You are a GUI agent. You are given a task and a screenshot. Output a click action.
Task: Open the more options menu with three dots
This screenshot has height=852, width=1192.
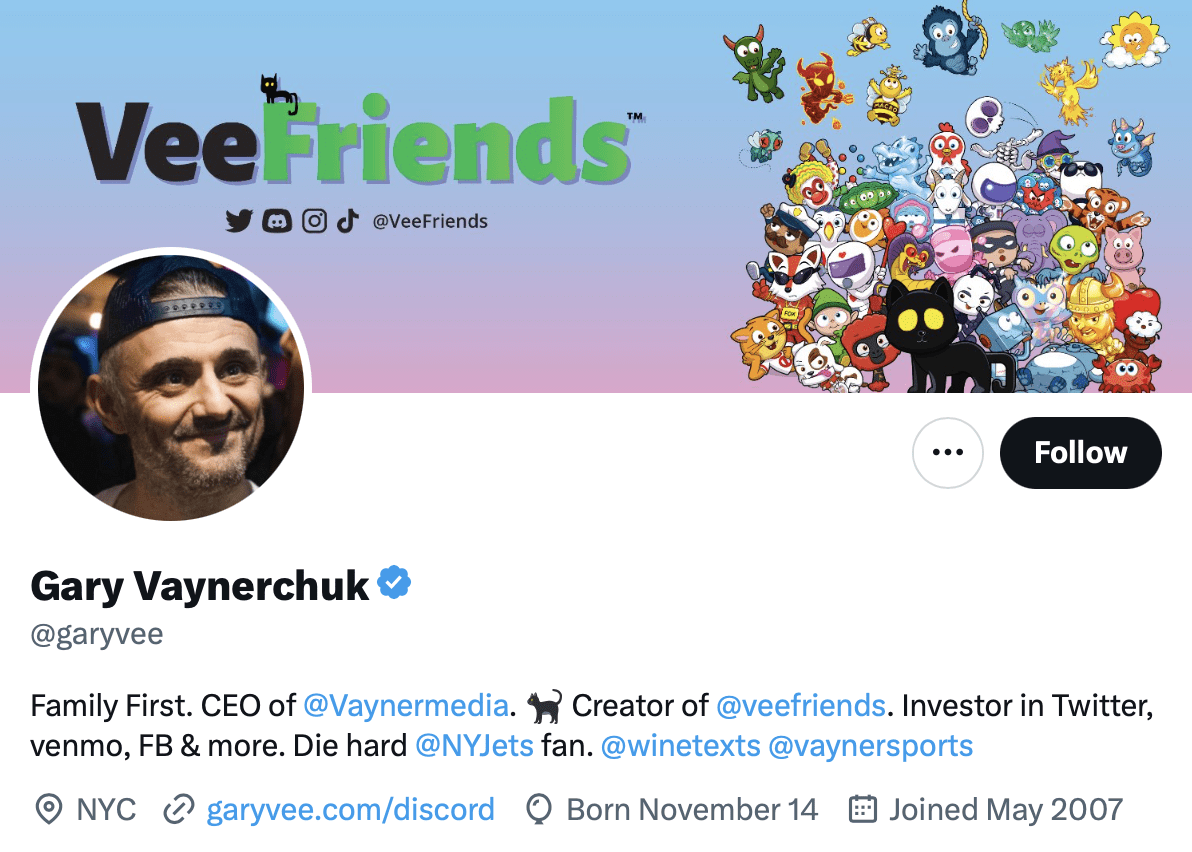(x=948, y=453)
